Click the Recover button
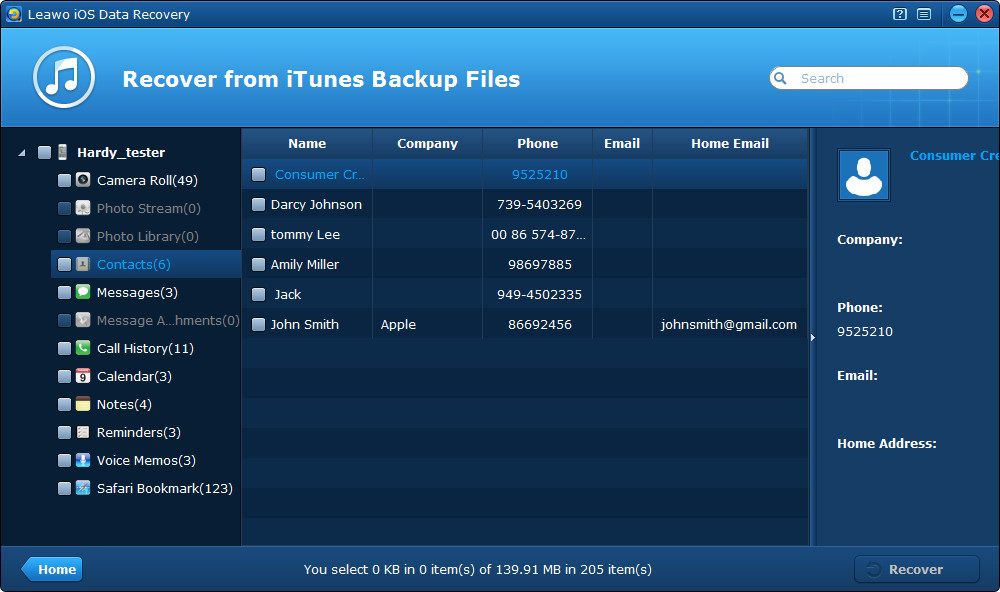This screenshot has width=1000, height=592. tap(916, 569)
